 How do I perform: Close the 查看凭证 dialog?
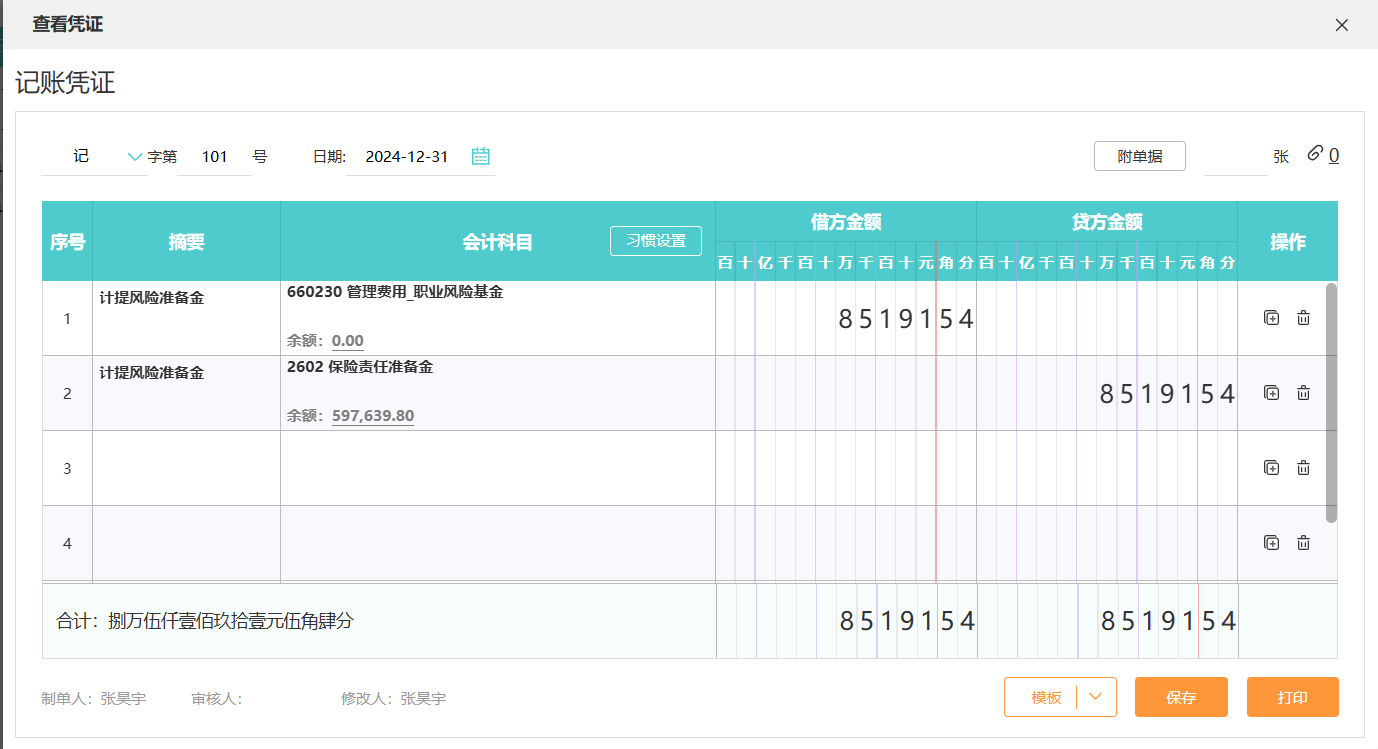(x=1342, y=25)
